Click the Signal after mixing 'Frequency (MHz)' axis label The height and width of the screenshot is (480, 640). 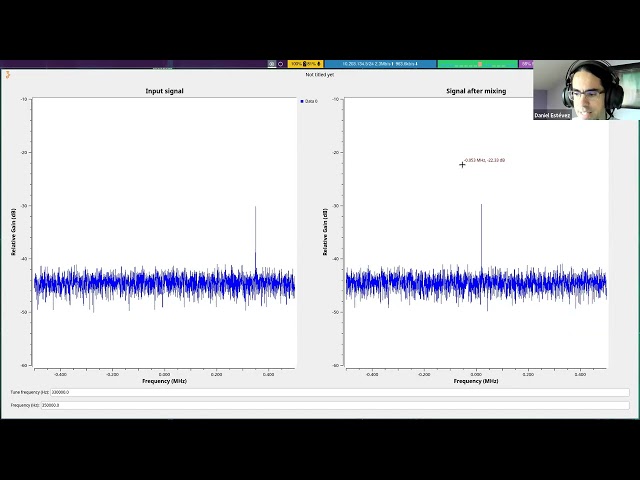pyautogui.click(x=476, y=381)
